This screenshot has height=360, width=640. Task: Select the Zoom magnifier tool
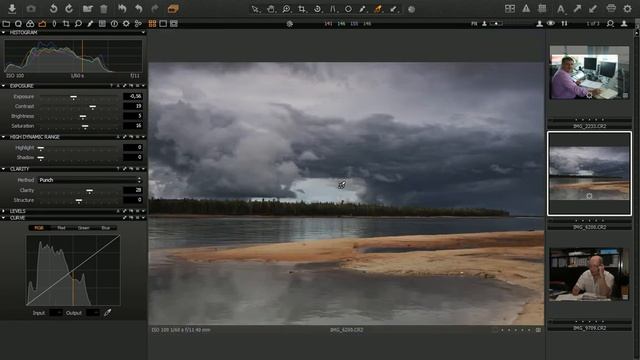tap(287, 9)
